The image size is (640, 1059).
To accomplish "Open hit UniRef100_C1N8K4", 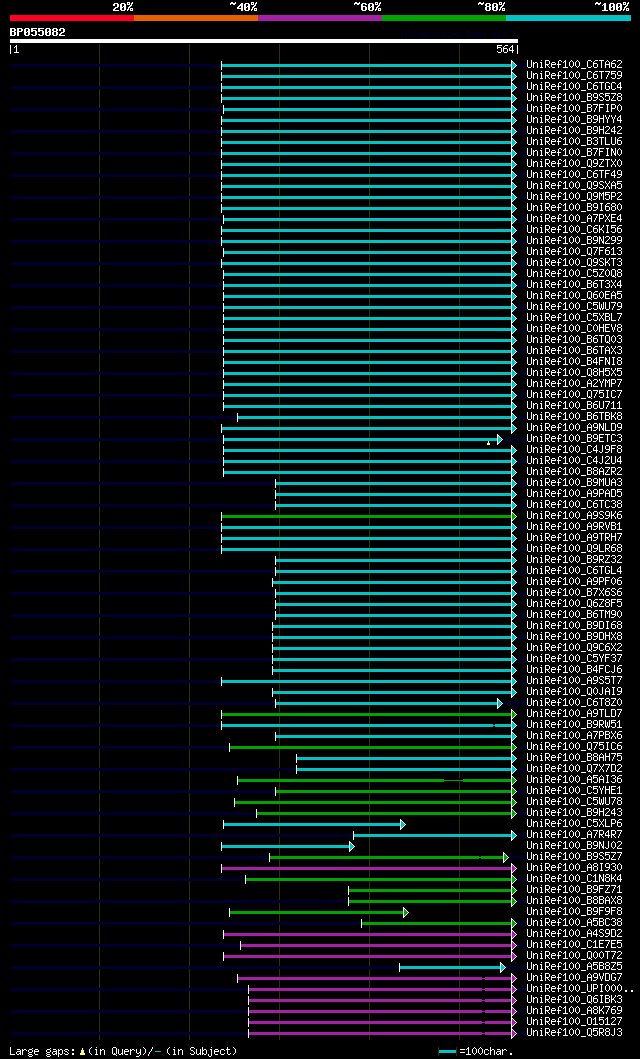I will pos(575,879).
